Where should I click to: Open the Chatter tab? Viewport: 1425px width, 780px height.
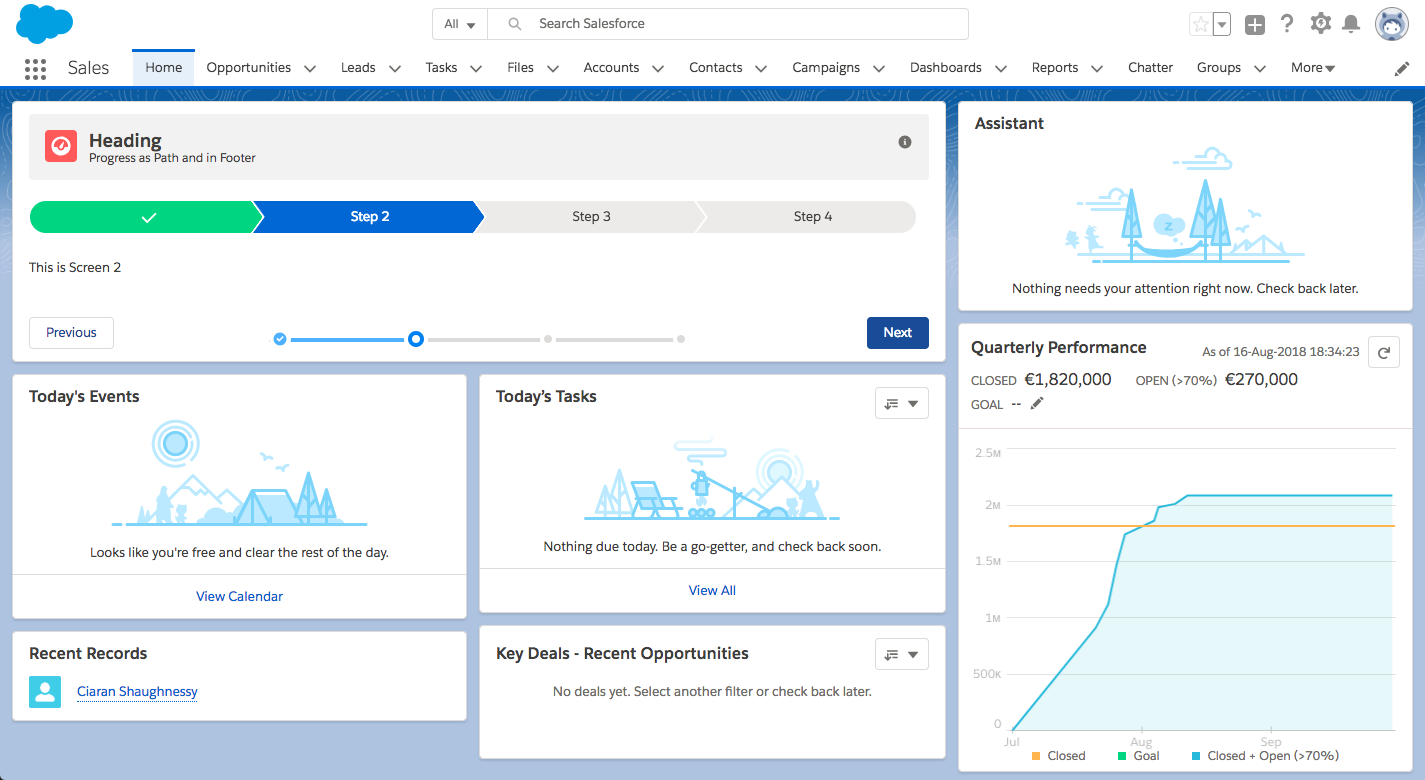tap(1150, 67)
